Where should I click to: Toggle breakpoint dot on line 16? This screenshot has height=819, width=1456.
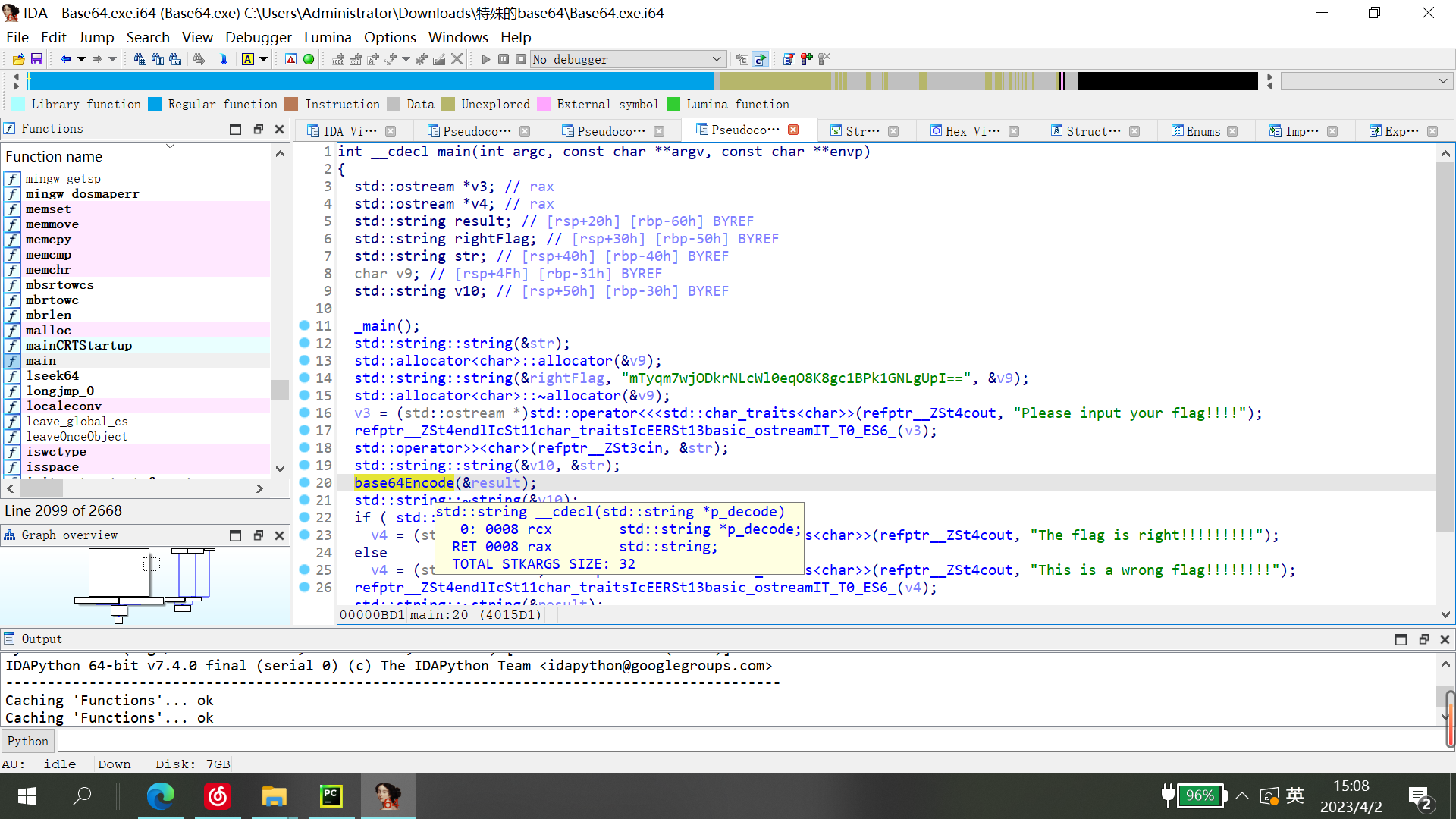304,413
